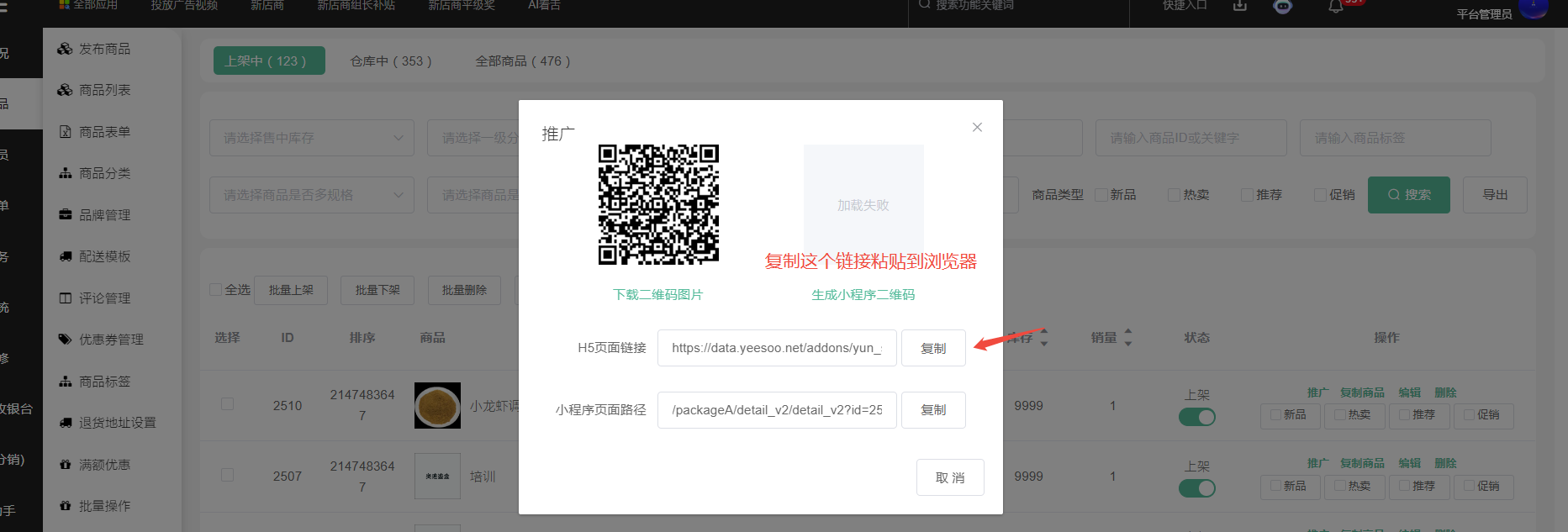The width and height of the screenshot is (1568, 532).
Task: Switch to 仓库中 (353) tab
Action: (x=391, y=61)
